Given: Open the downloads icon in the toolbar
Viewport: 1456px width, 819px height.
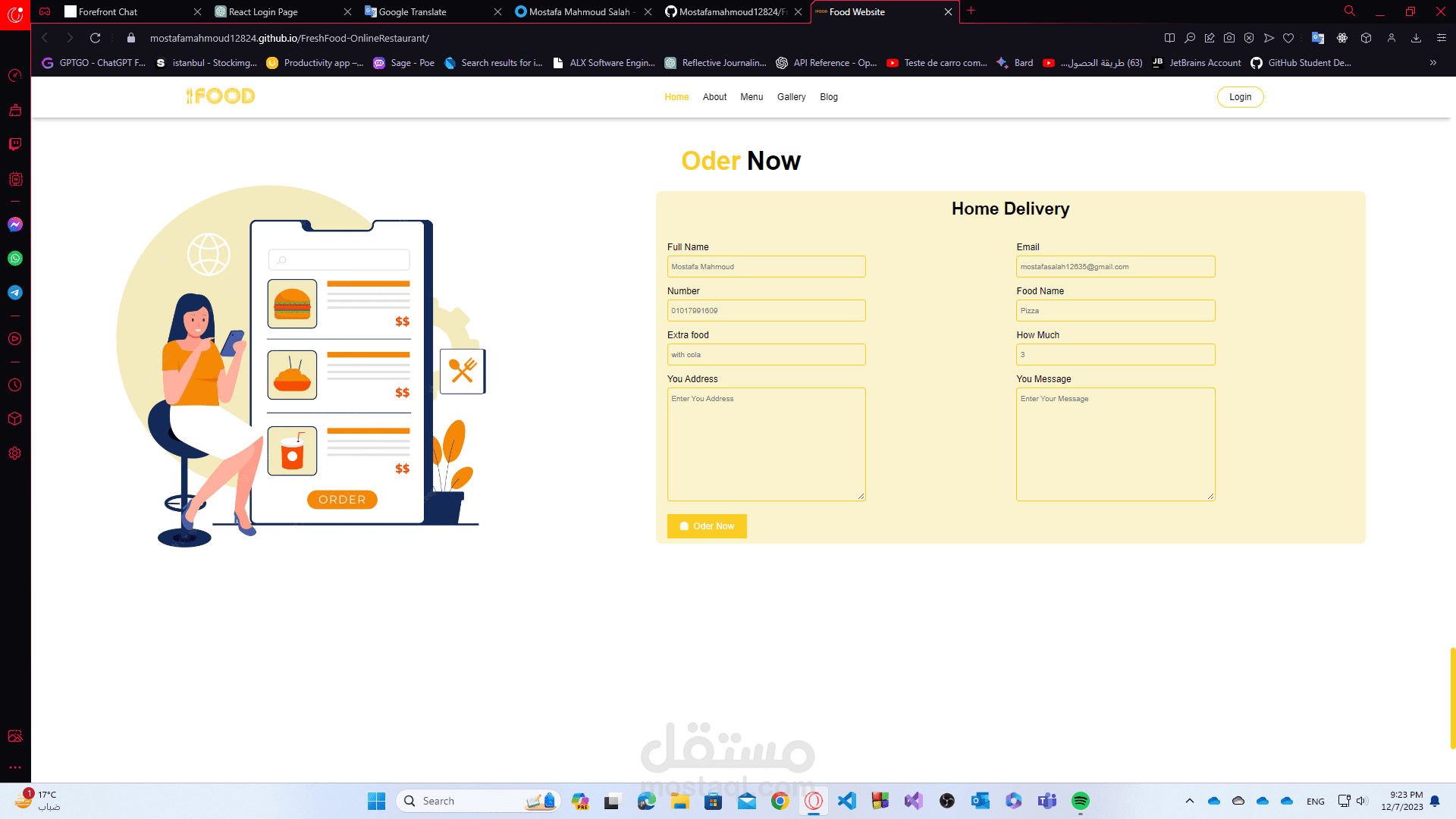Looking at the screenshot, I should [1416, 38].
